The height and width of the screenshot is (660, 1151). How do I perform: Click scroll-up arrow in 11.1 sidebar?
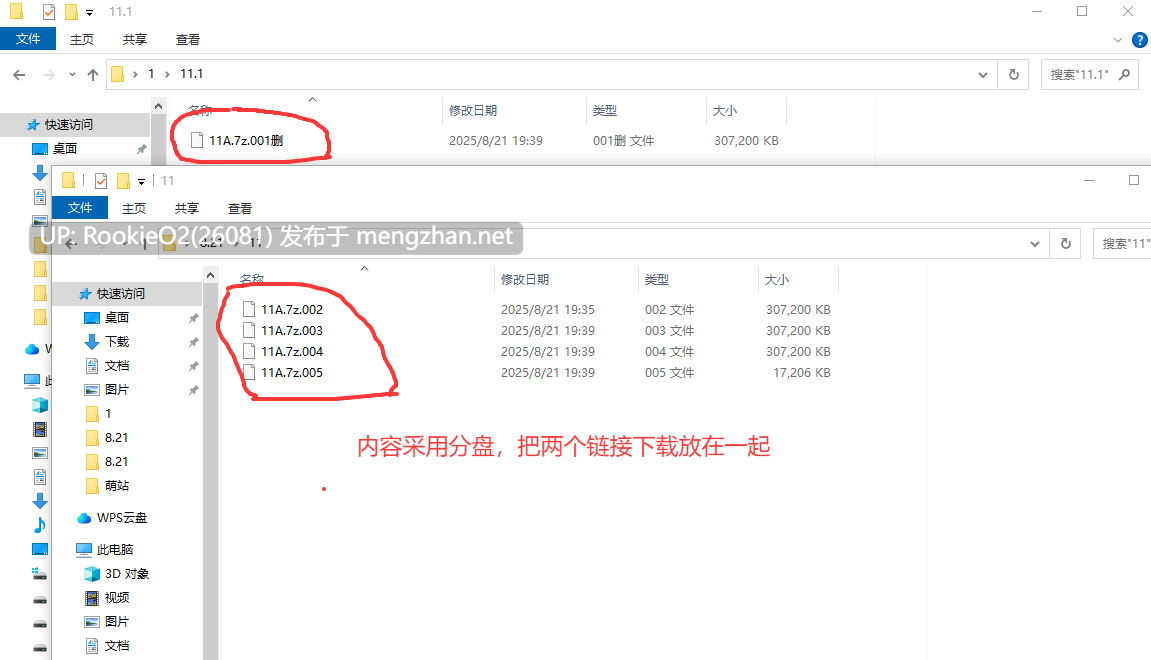[159, 107]
